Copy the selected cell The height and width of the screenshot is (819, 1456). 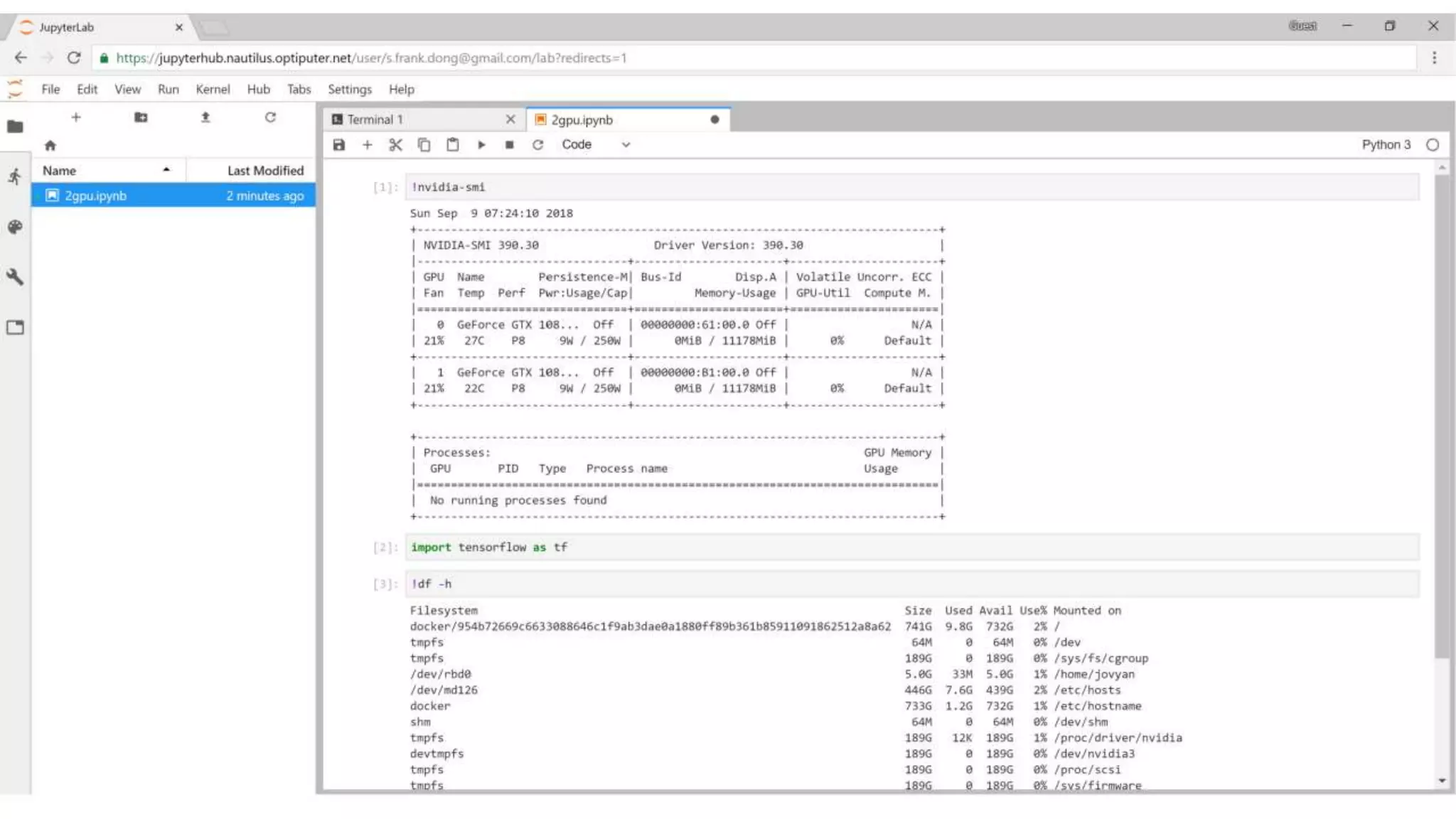pyautogui.click(x=424, y=145)
